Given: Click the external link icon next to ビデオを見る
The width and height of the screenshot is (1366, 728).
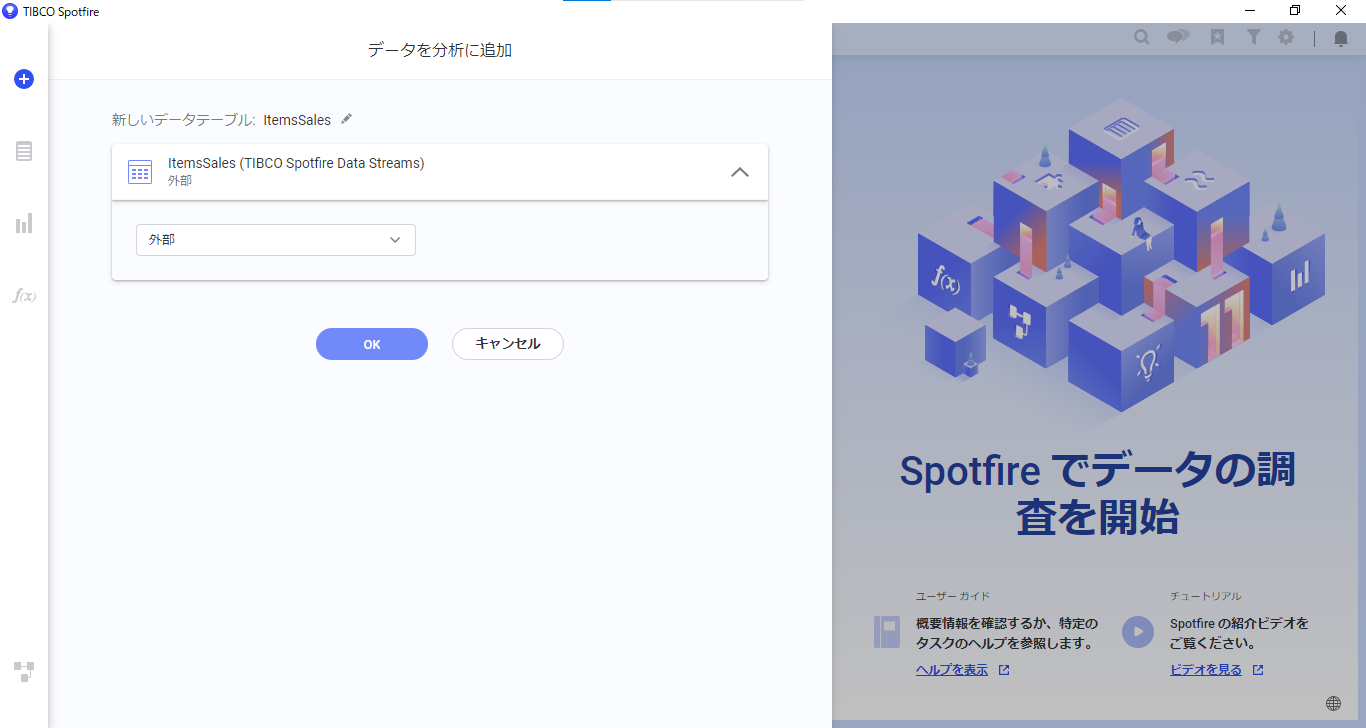Looking at the screenshot, I should pos(1258,670).
